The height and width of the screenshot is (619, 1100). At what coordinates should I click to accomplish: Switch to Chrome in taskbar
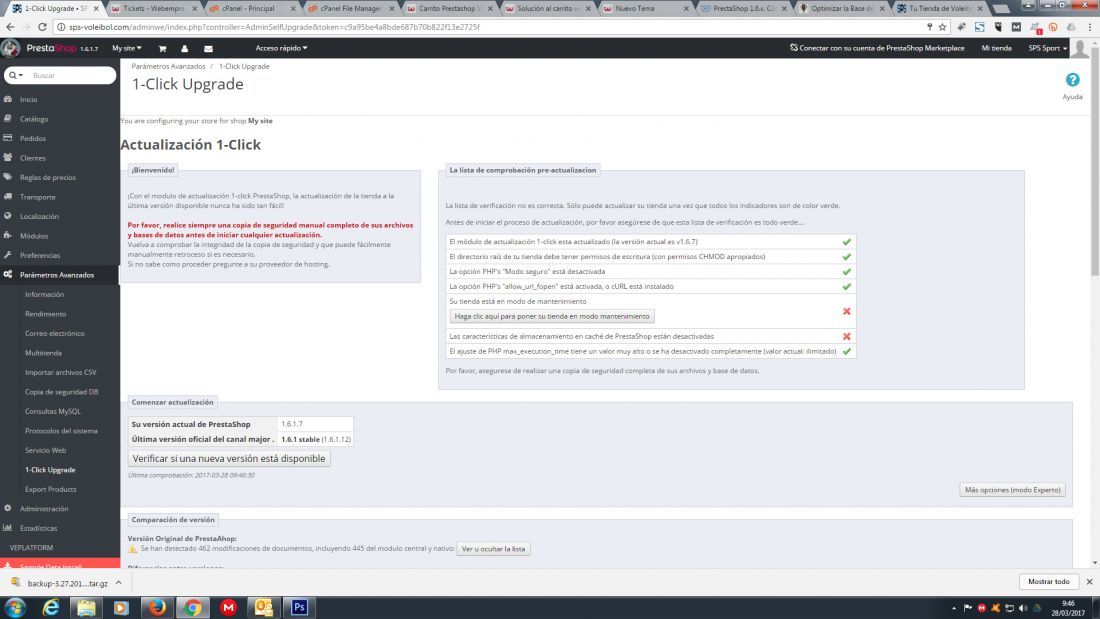click(193, 607)
